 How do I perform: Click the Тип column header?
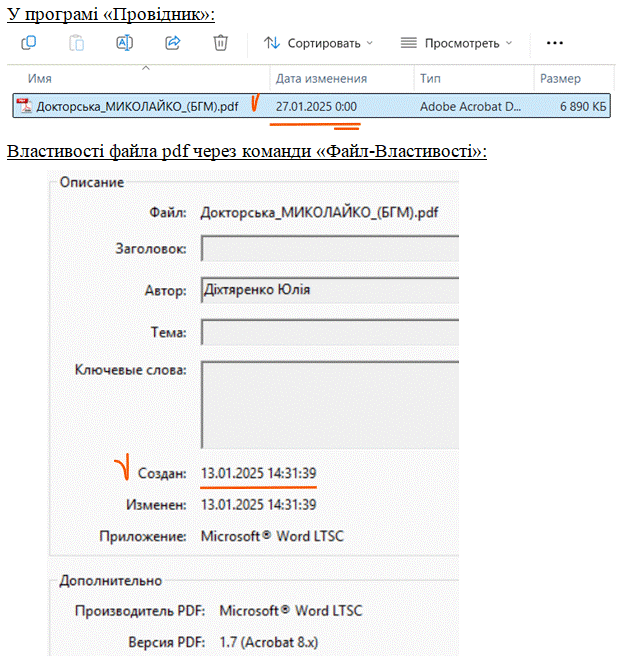pyautogui.click(x=431, y=78)
